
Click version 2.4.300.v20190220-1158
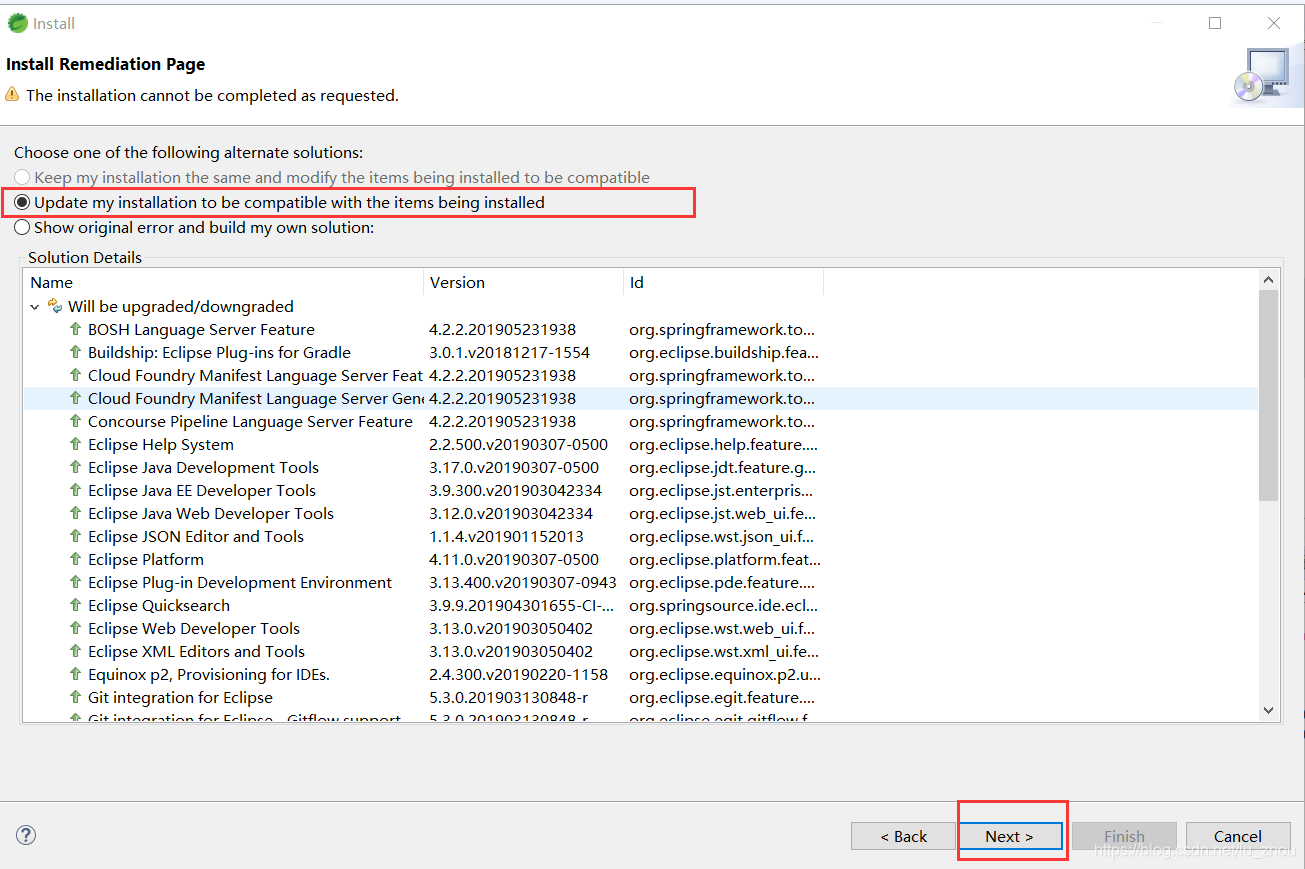(518, 674)
